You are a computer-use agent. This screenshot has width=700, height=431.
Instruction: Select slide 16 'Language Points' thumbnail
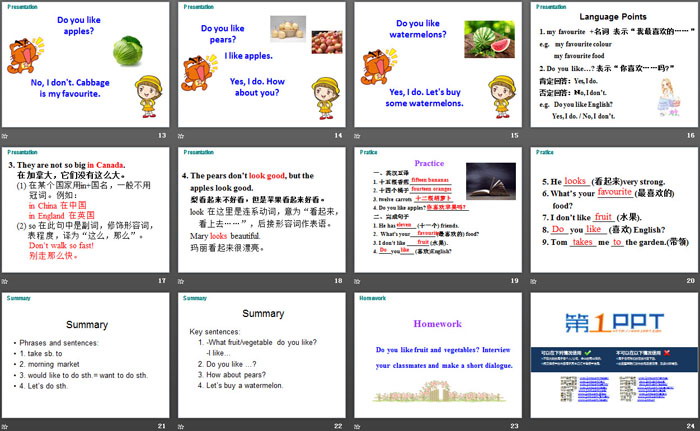pos(614,65)
